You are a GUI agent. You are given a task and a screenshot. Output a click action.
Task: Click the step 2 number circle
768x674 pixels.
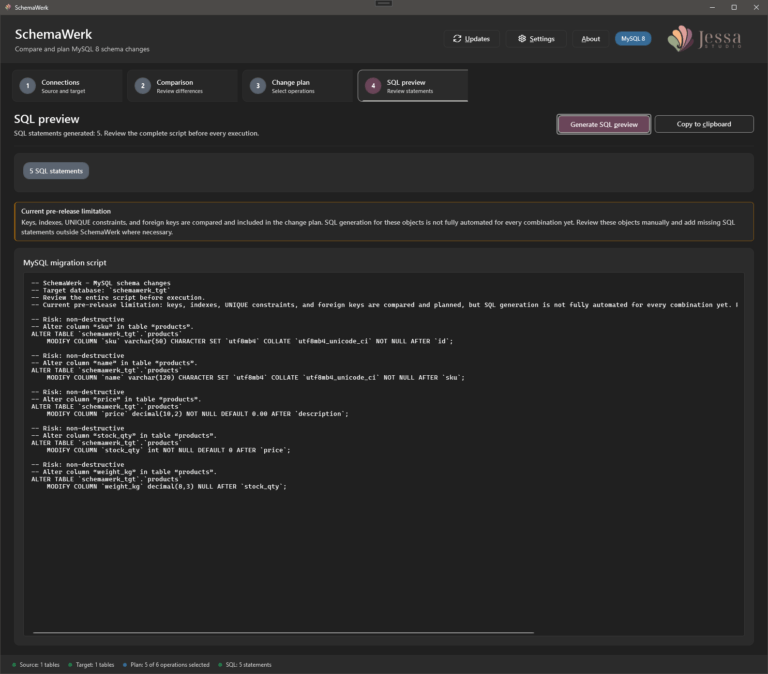[143, 86]
